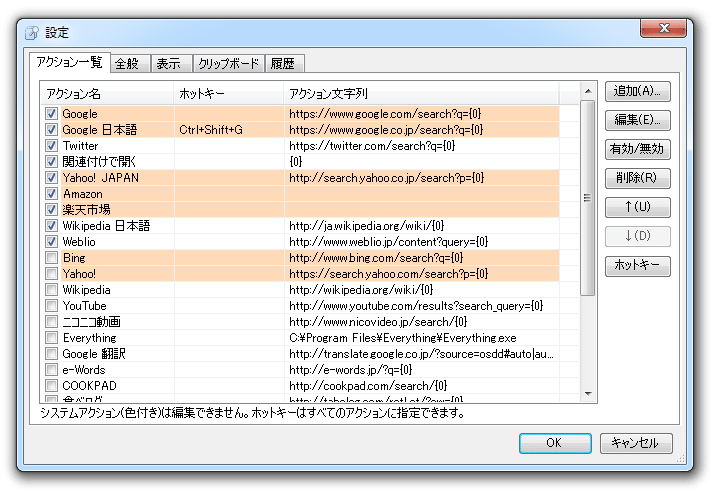Click the ↓(D) move down button
Viewport: 715px width, 494px height.
coord(637,236)
